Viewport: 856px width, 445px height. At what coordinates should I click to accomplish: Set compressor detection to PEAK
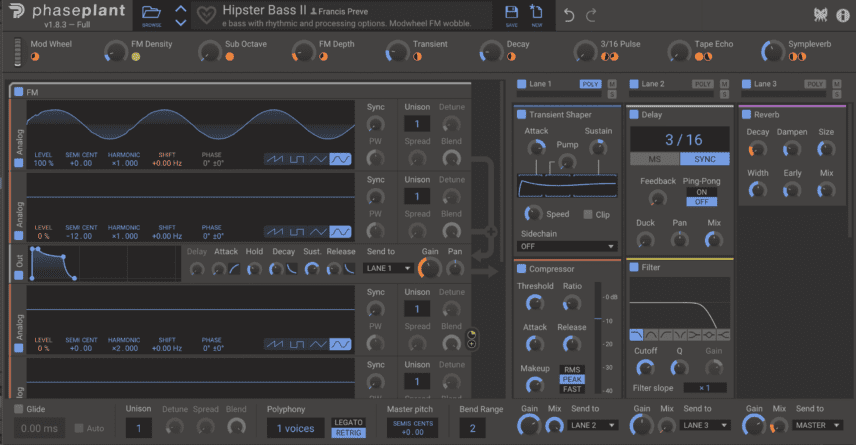572,379
